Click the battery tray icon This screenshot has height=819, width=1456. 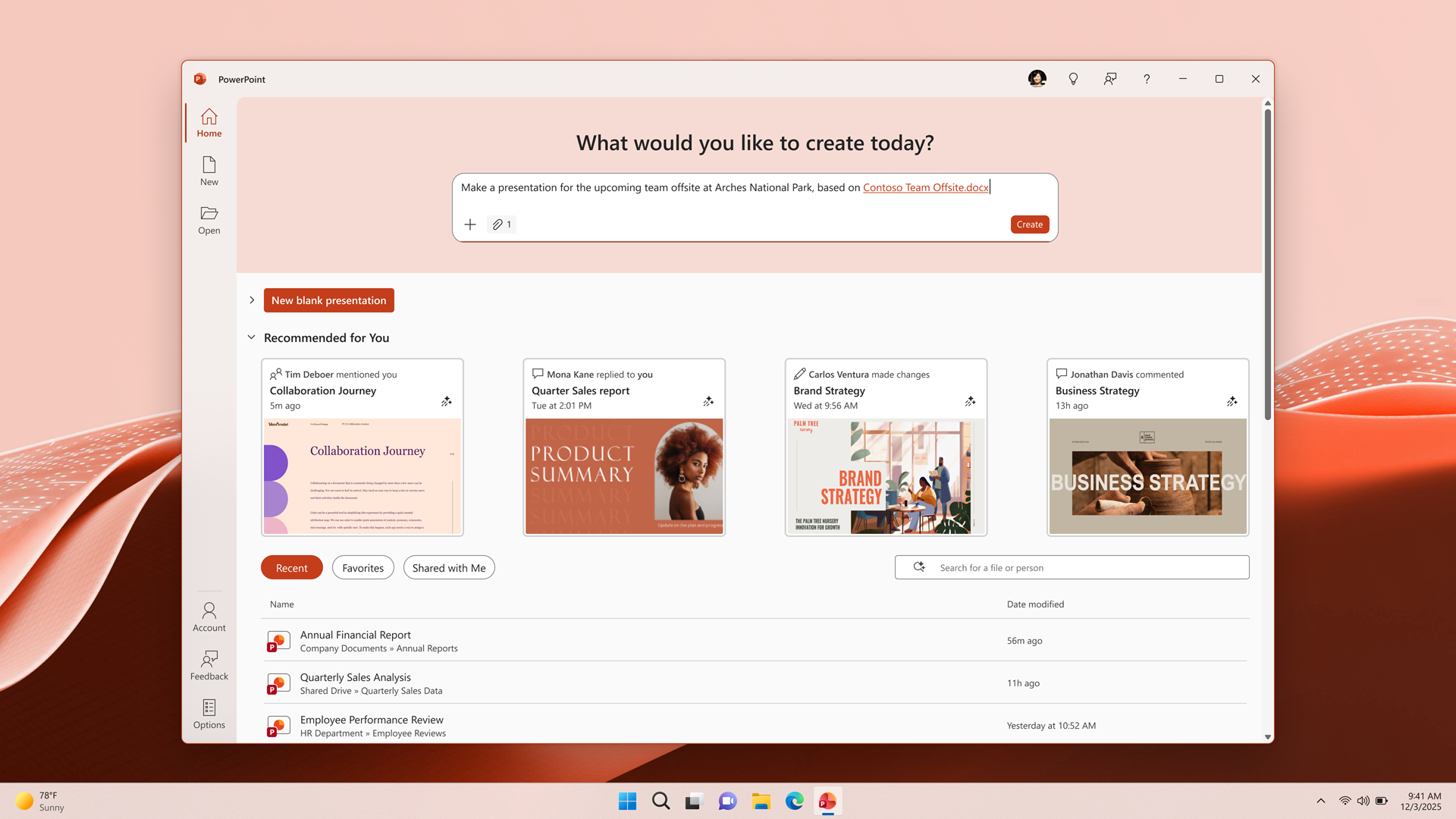click(x=1382, y=801)
